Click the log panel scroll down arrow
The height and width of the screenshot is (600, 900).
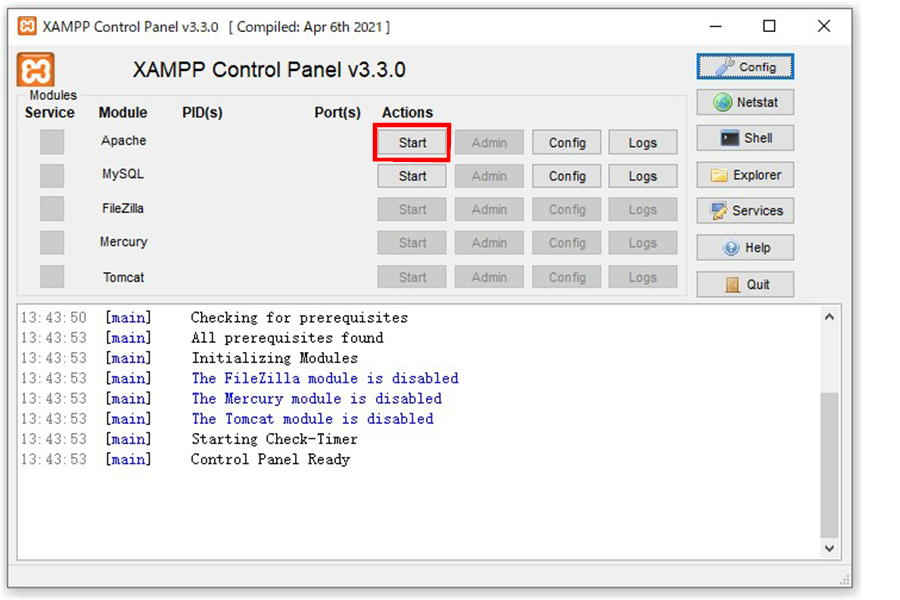click(x=829, y=548)
